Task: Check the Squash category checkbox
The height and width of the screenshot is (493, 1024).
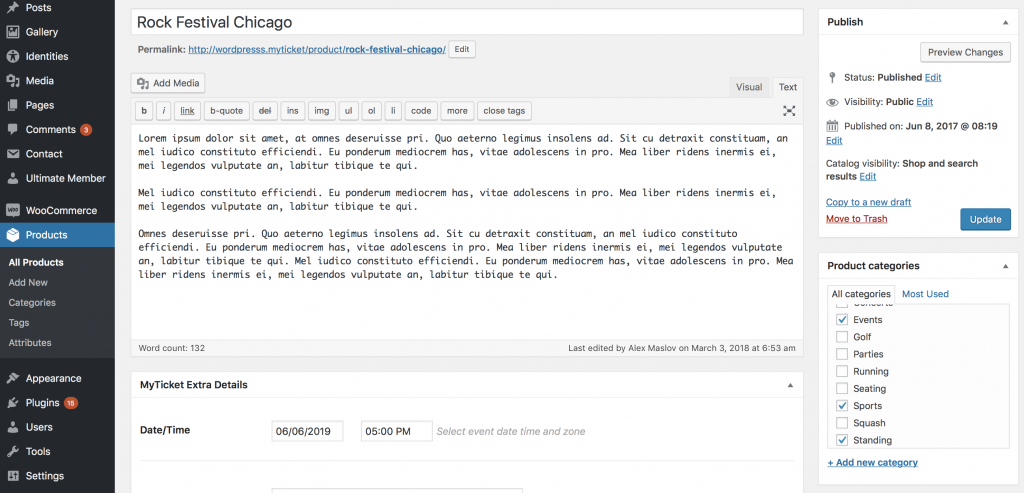Action: point(842,423)
